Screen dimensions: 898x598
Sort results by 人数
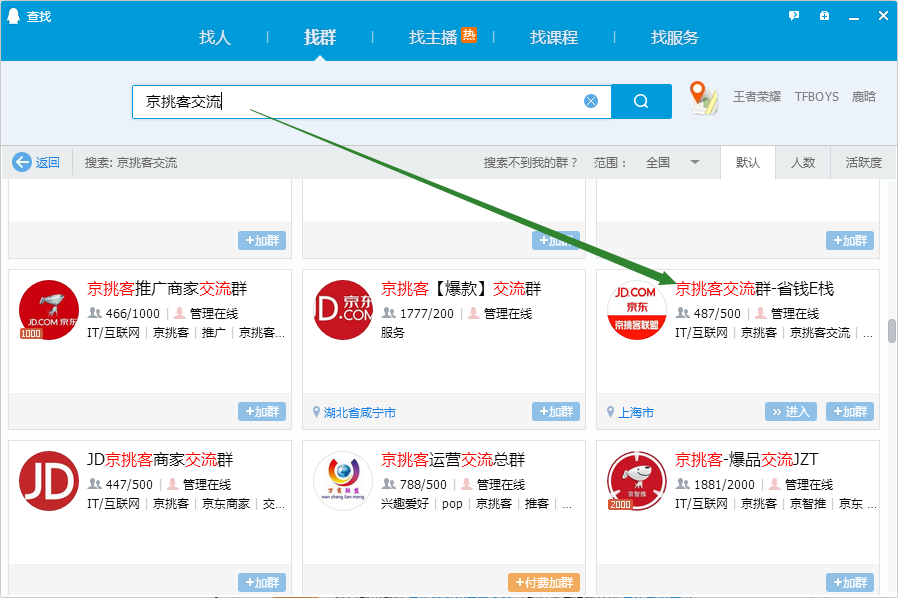803,163
